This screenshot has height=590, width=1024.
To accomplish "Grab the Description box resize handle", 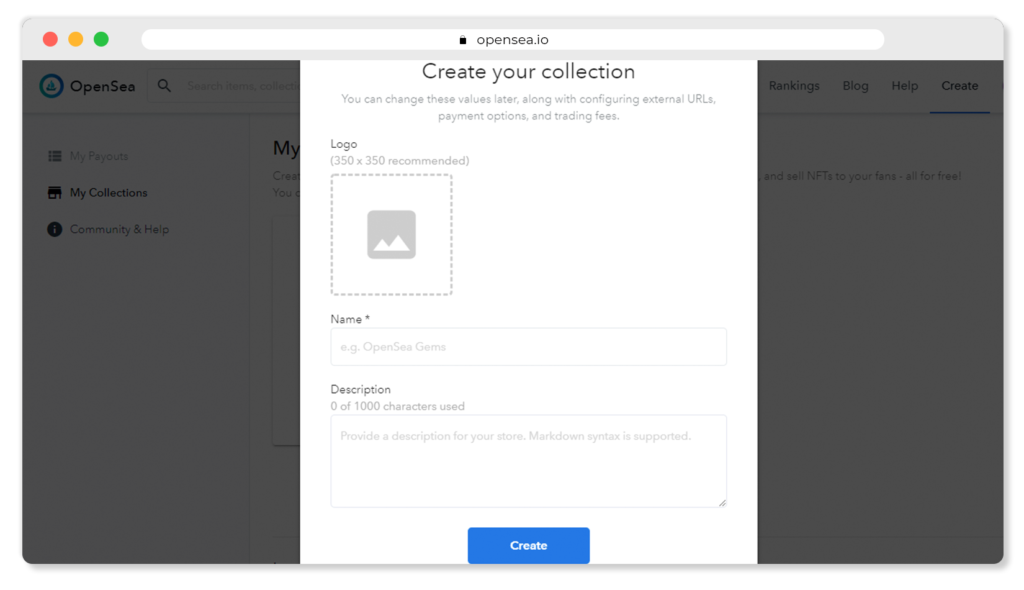I will tap(721, 501).
